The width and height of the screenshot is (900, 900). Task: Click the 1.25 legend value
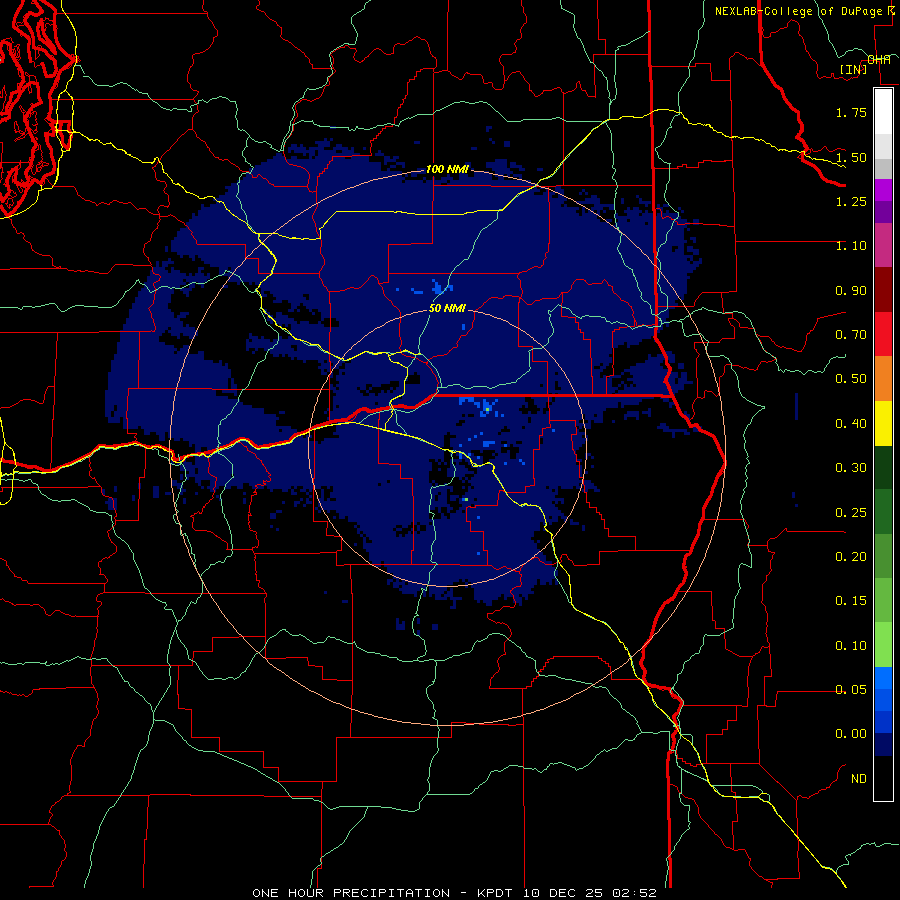(851, 201)
